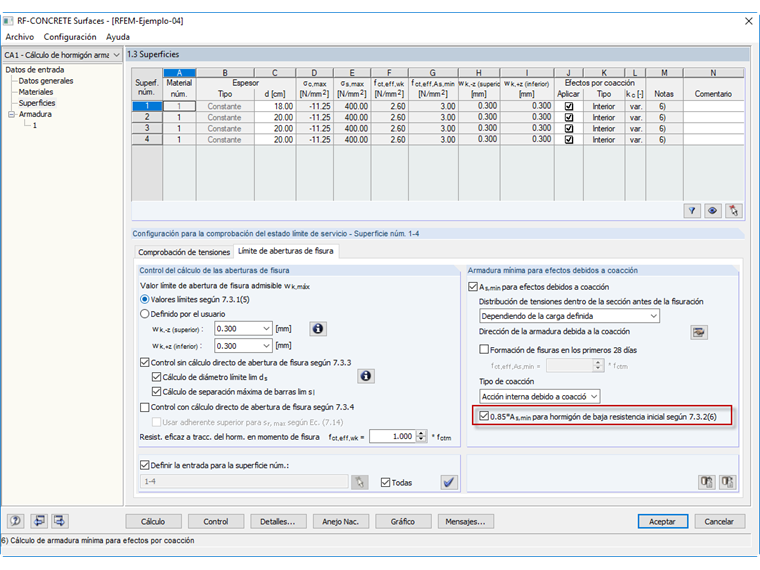
Task: Open the Archivo menu
Action: coord(19,37)
